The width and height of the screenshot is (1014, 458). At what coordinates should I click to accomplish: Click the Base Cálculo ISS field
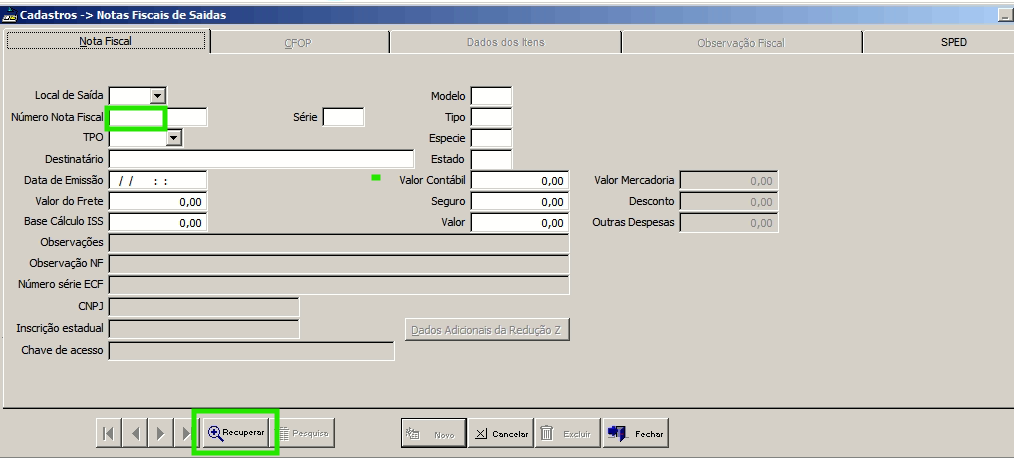(x=158, y=223)
